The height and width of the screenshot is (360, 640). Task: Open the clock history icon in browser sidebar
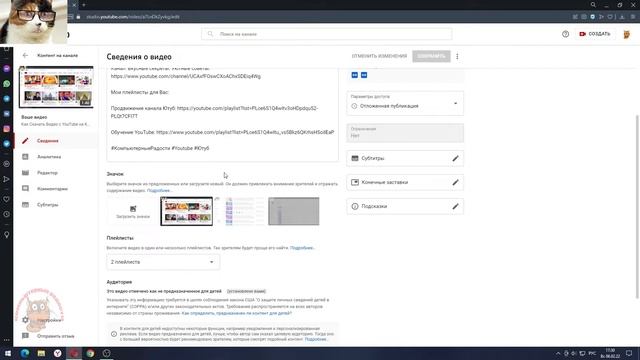[7, 214]
